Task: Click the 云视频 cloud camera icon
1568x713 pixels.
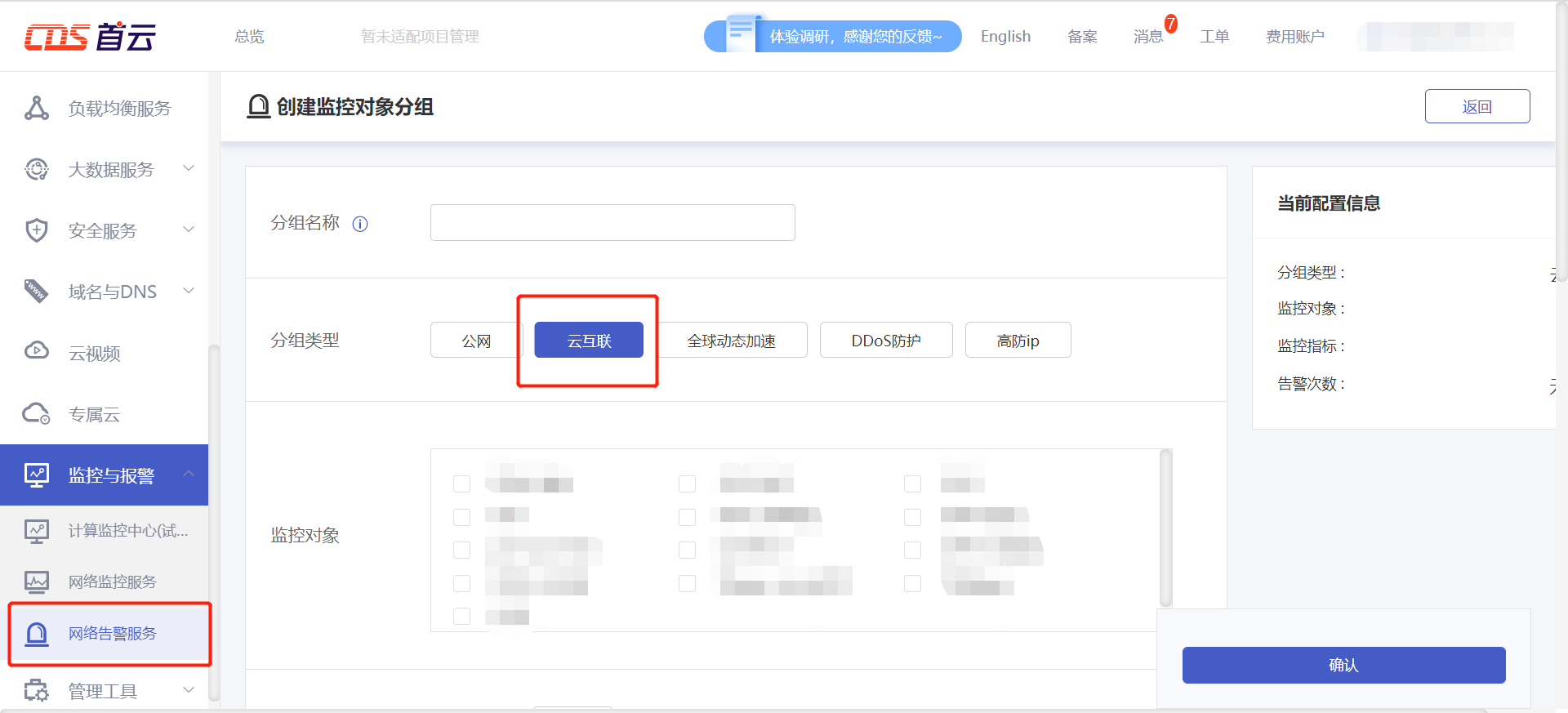Action: (37, 351)
